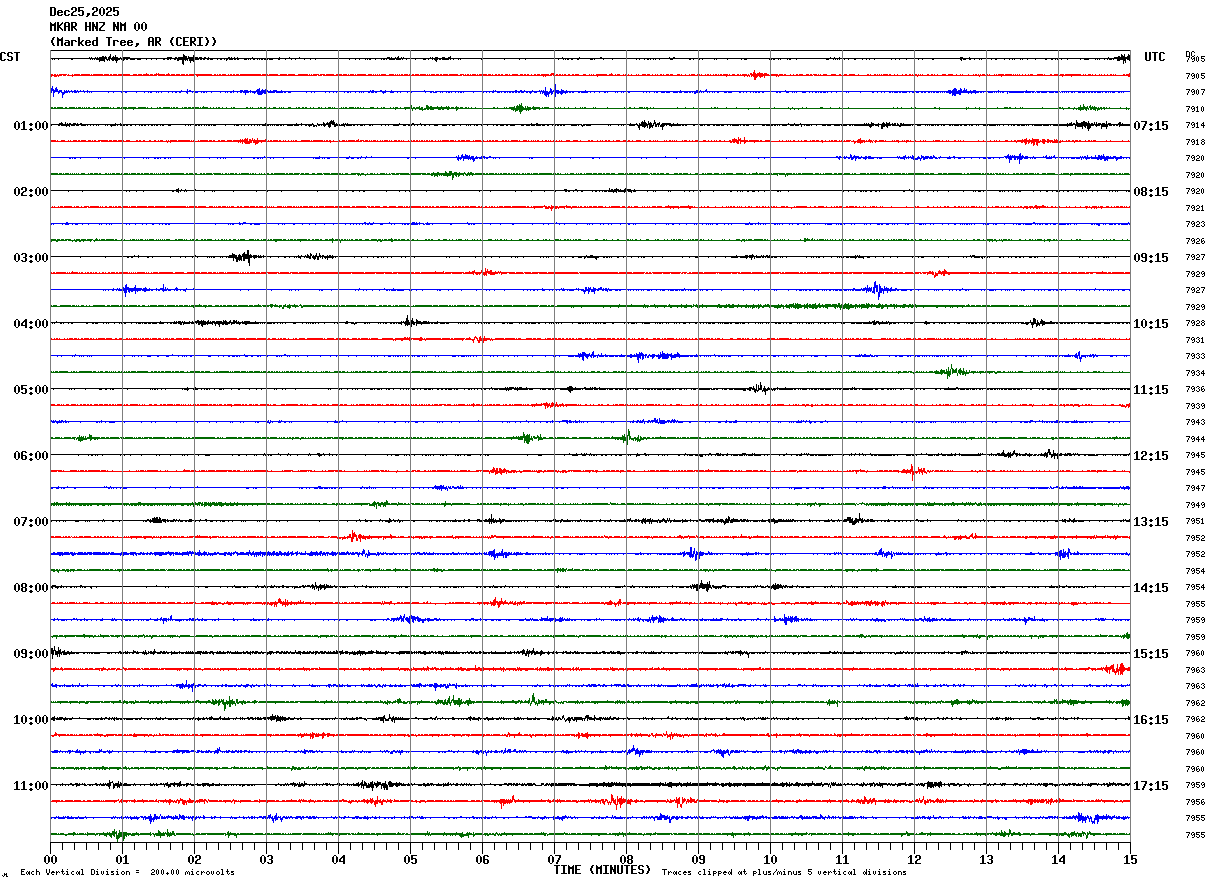Click the DC offset value 7956
This screenshot has width=1210, height=886.
click(1195, 802)
